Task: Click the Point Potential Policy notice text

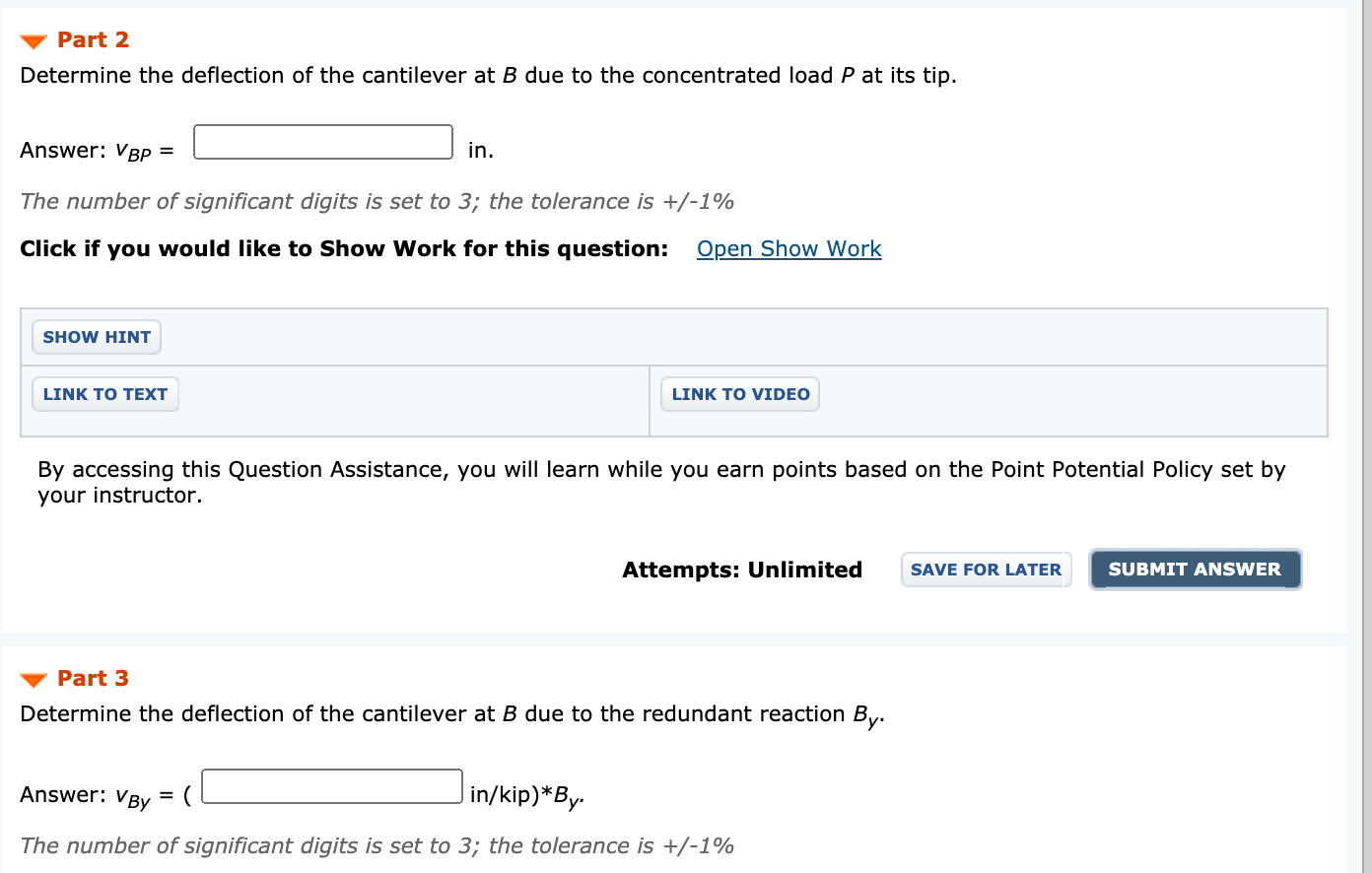Action: pyautogui.click(x=660, y=482)
